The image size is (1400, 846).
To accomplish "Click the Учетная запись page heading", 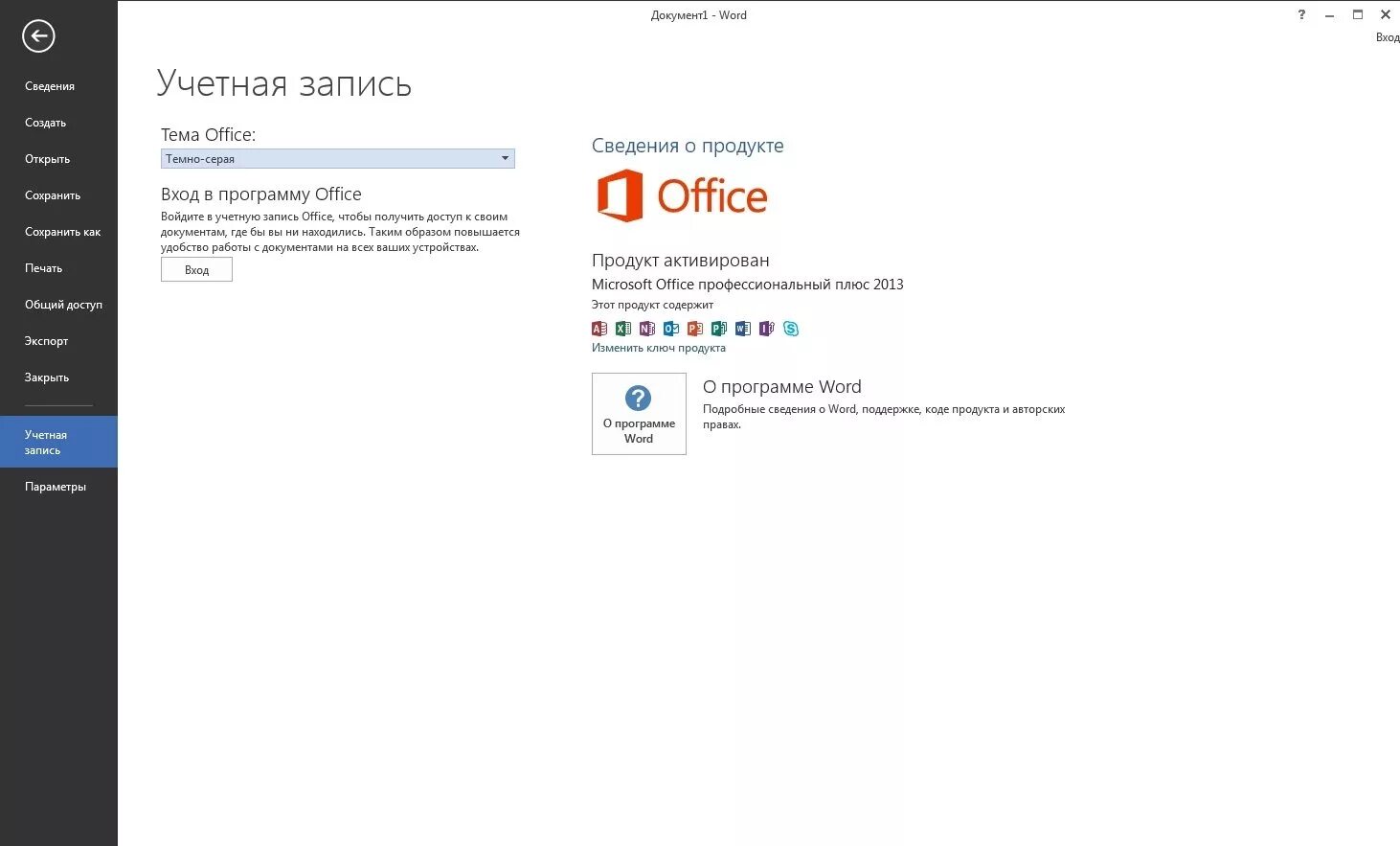I will click(x=284, y=83).
